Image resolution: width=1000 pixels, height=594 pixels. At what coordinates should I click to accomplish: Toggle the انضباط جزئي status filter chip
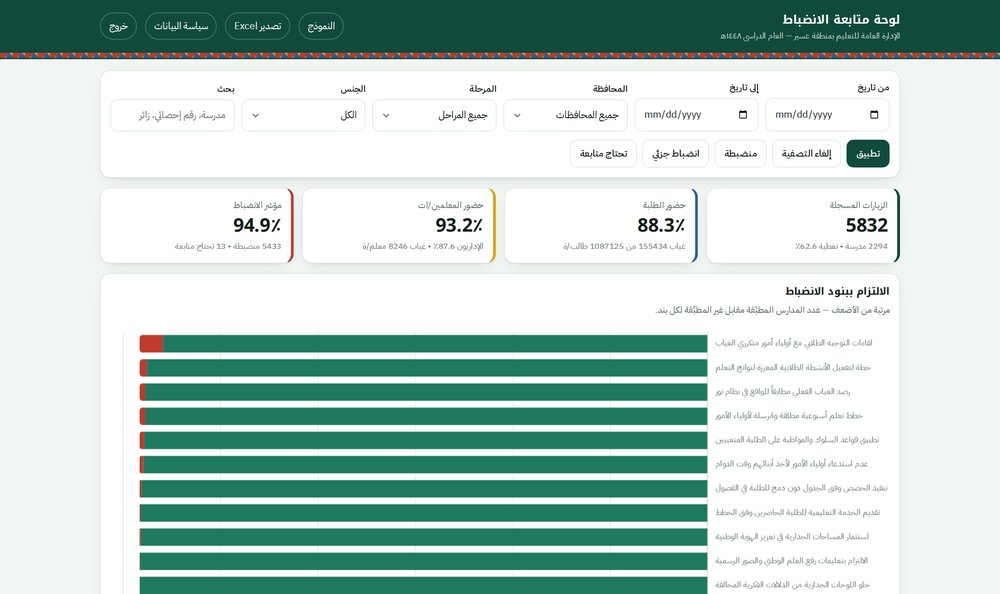675,154
